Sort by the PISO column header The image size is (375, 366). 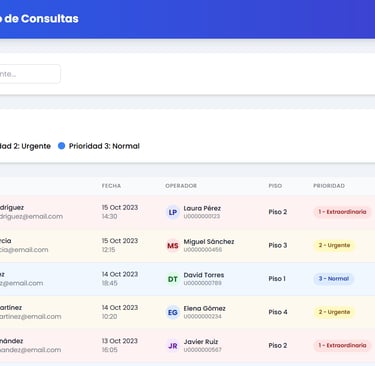(275, 186)
